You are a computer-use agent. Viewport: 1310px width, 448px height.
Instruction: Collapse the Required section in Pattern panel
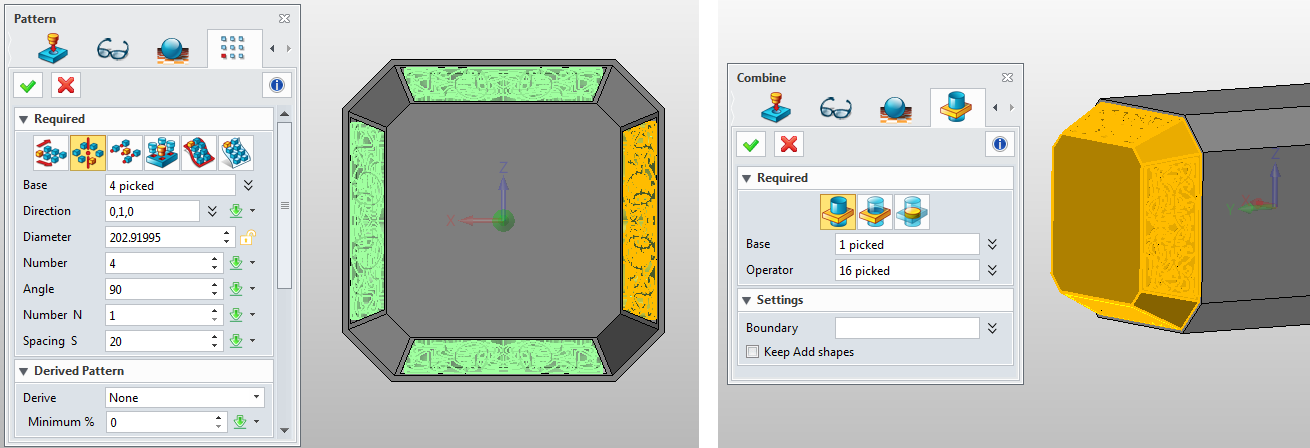pos(24,119)
